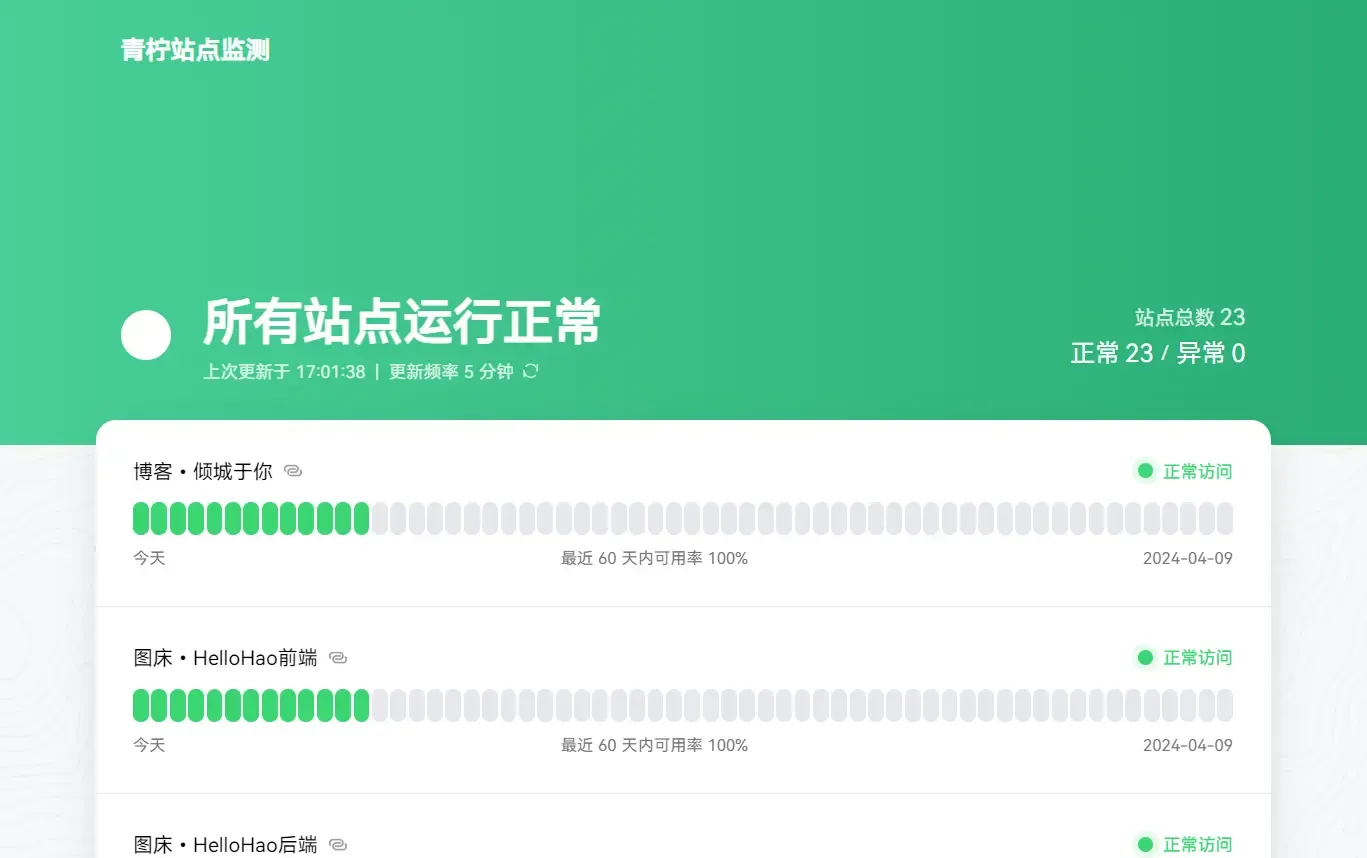1367x858 pixels.
Task: Click the white status circle beside 所有站点运行正常
Action: pos(146,335)
